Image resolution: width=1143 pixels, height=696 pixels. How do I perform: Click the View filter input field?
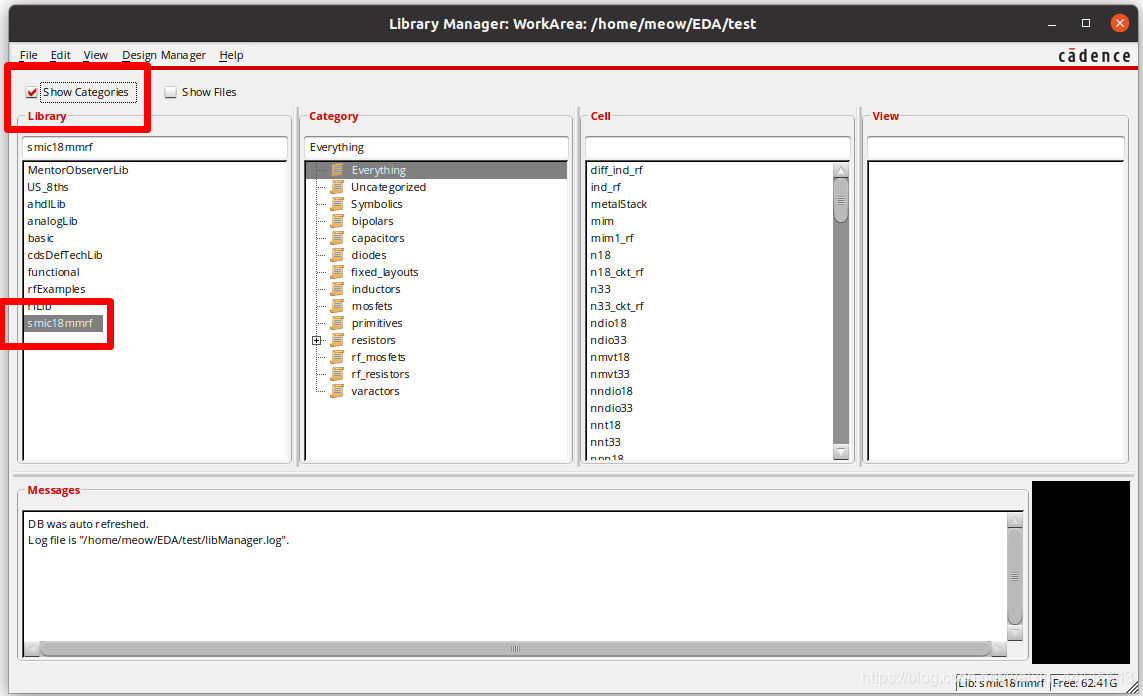click(996, 148)
